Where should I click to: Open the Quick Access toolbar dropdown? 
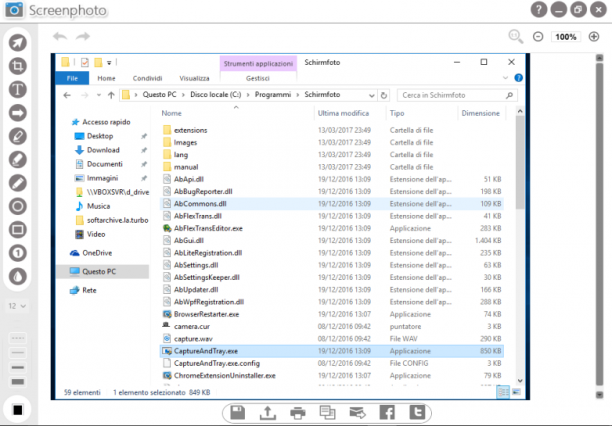[109, 62]
